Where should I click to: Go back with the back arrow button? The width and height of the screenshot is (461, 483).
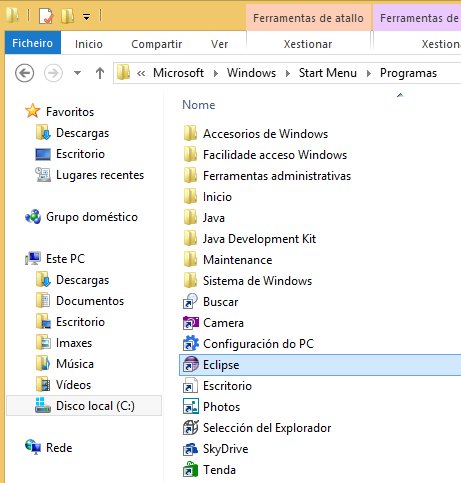[24, 73]
